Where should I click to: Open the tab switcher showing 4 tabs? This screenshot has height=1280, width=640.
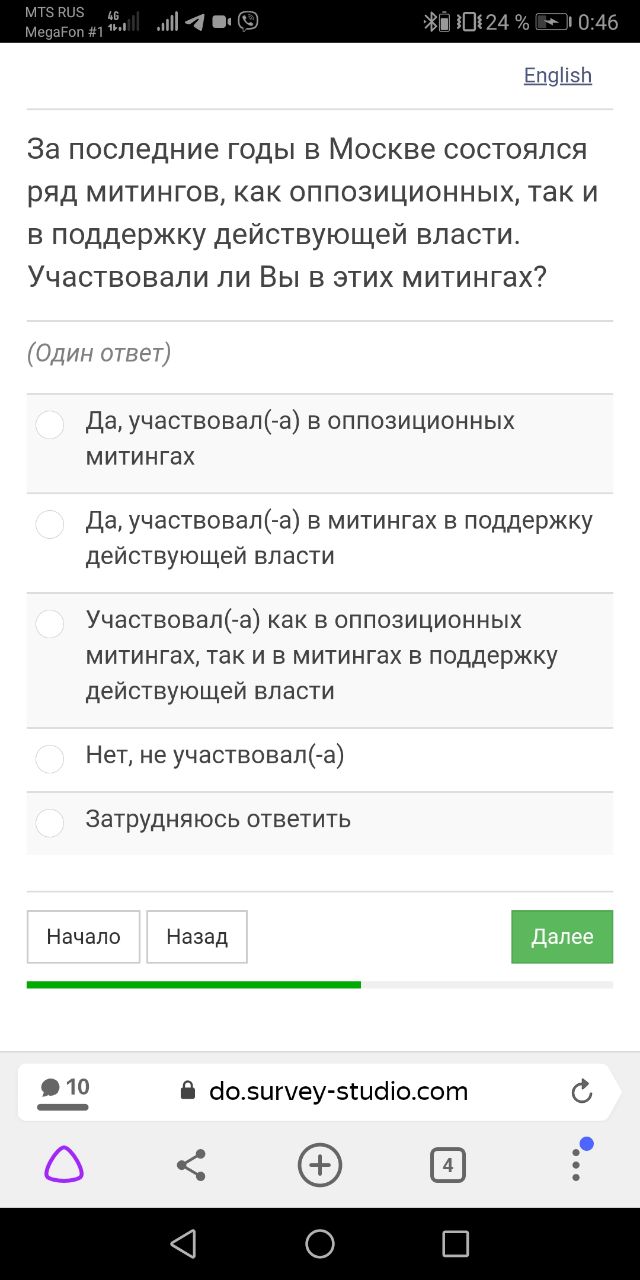(x=447, y=1165)
